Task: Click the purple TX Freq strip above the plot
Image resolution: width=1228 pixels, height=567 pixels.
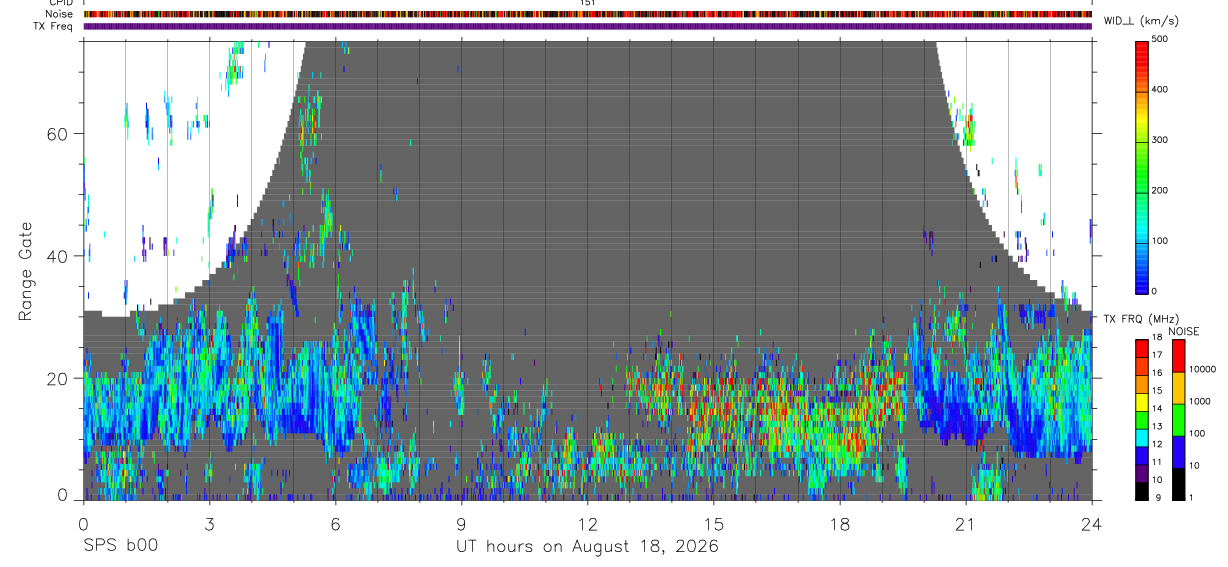Action: 587,26
